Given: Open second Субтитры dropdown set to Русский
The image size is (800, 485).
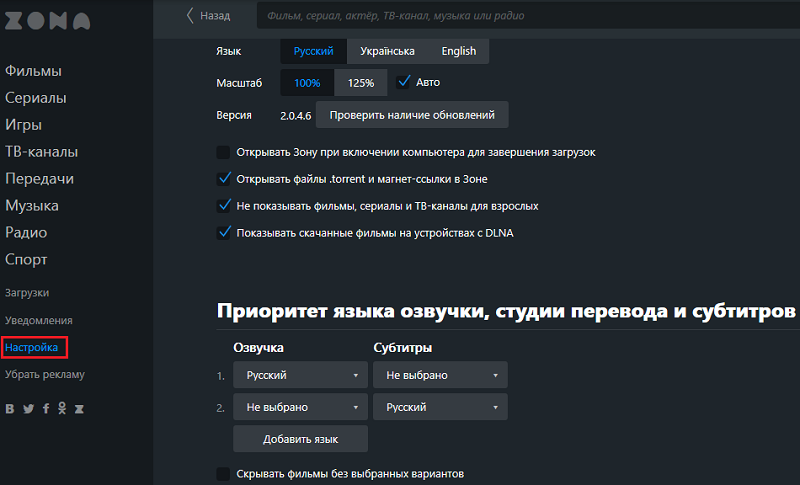Looking at the screenshot, I should [440, 407].
